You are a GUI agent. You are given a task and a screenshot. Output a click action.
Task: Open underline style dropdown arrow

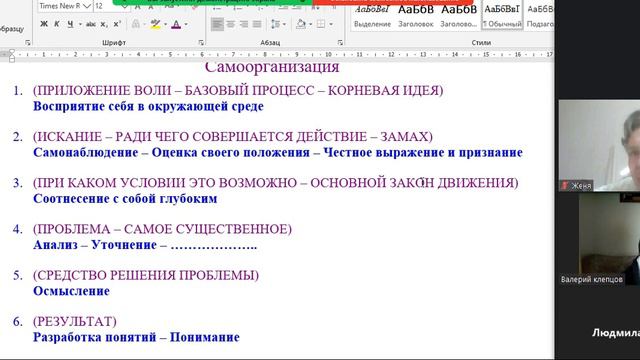80,24
